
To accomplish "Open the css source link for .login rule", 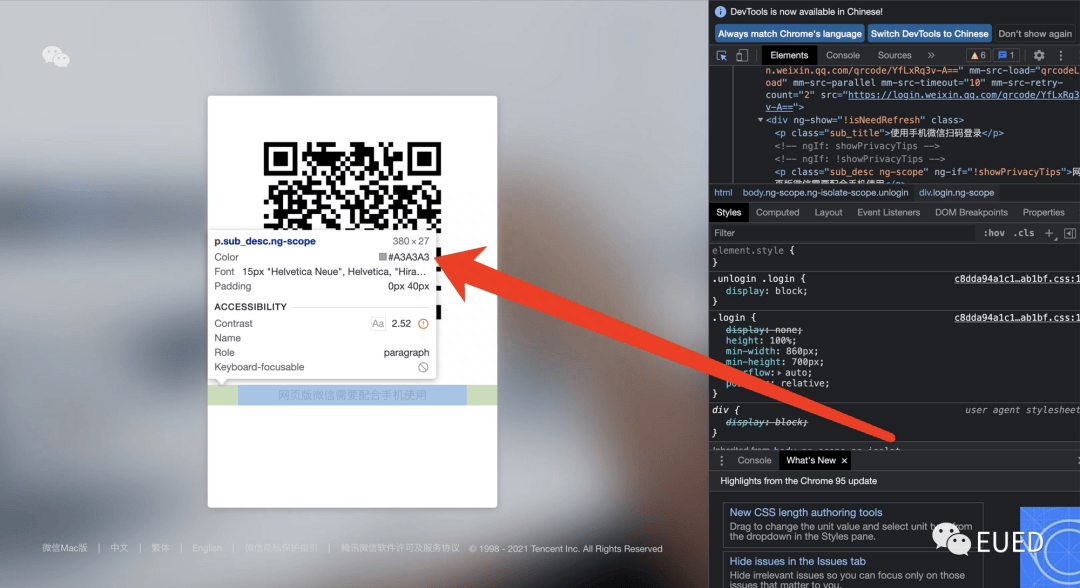I will tap(1017, 317).
